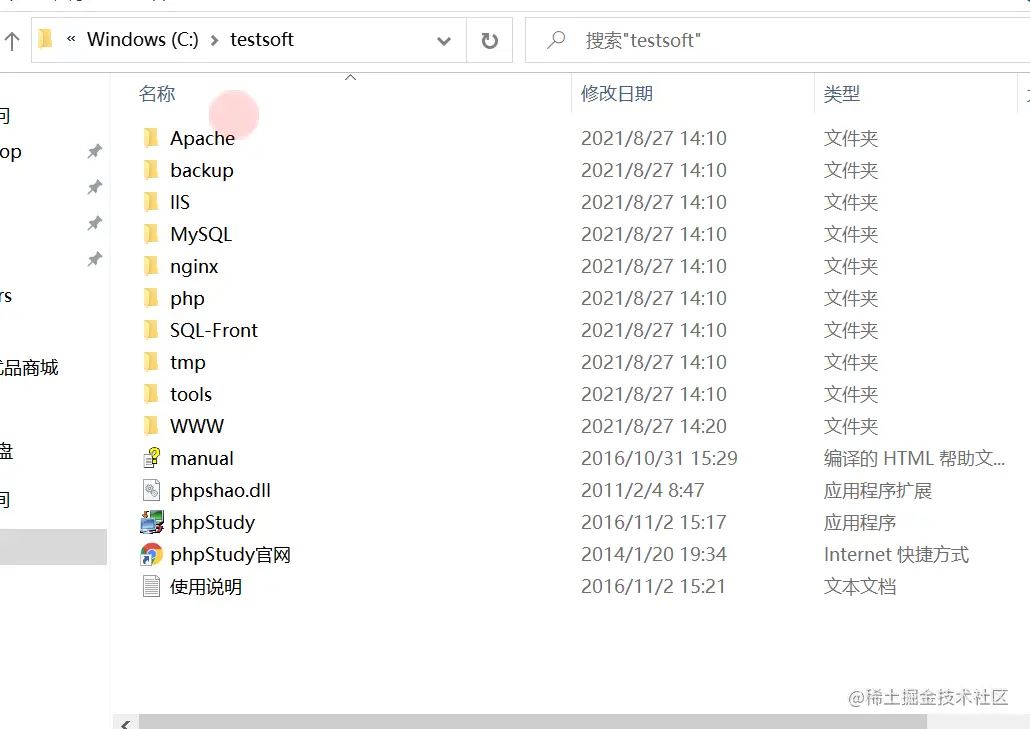Click the manual file name
This screenshot has height=729, width=1030.
pos(202,458)
